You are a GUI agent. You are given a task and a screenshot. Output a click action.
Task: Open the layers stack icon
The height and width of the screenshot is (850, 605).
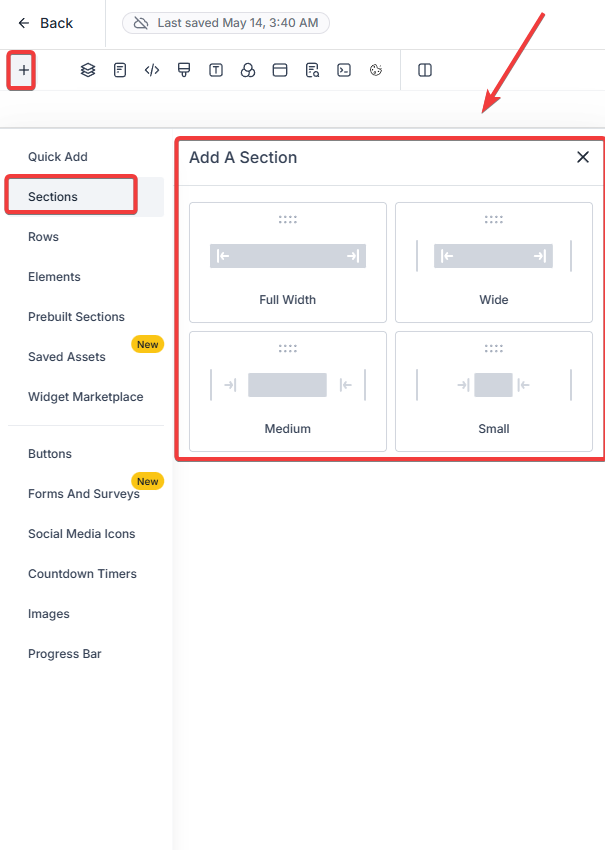[88, 70]
